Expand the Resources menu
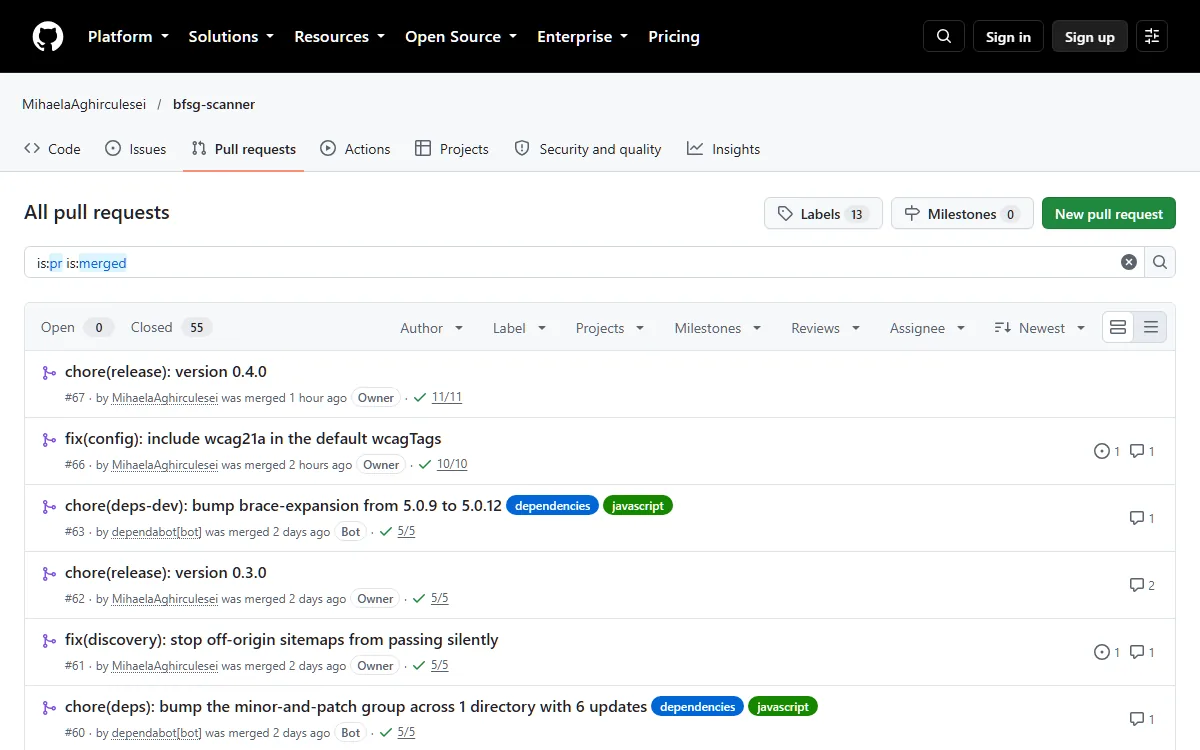 point(339,37)
